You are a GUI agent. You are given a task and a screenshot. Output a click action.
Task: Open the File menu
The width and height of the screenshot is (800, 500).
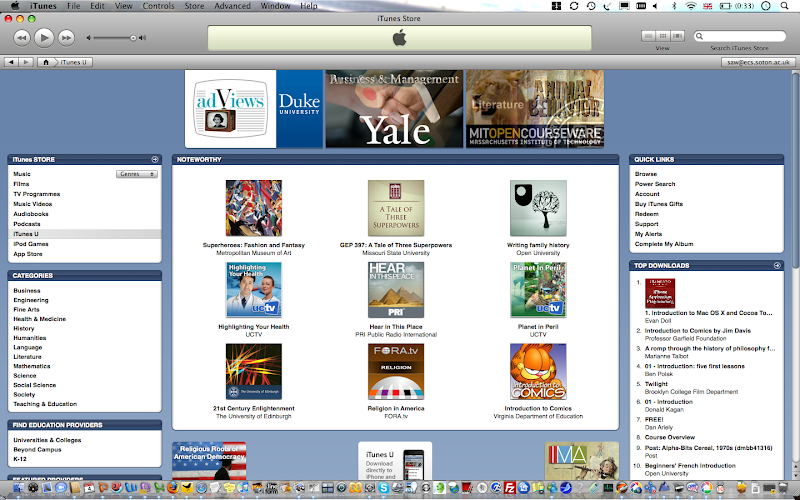tap(73, 6)
